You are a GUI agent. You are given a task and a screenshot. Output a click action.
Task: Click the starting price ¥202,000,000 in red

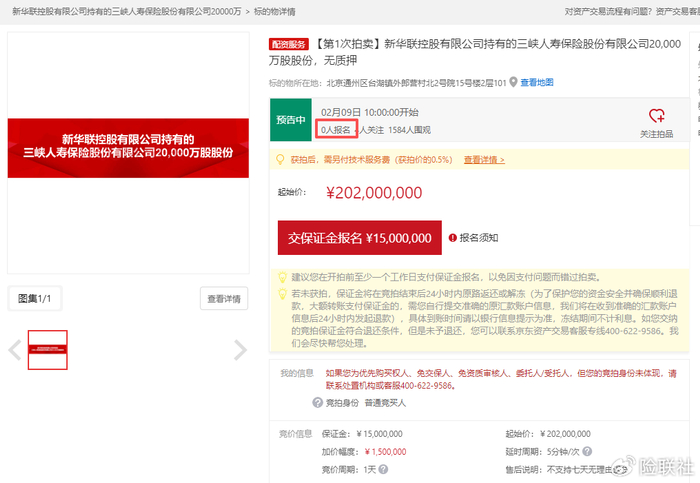[374, 193]
